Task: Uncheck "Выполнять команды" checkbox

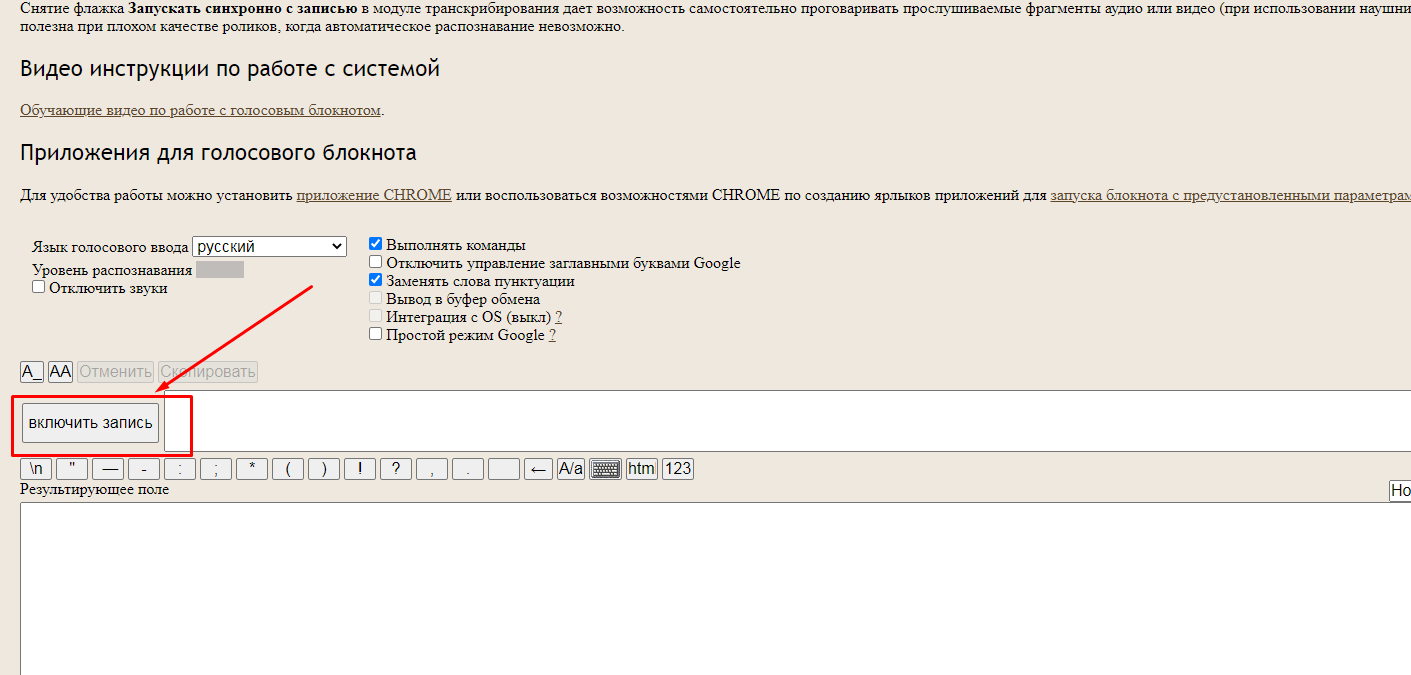Action: [376, 244]
